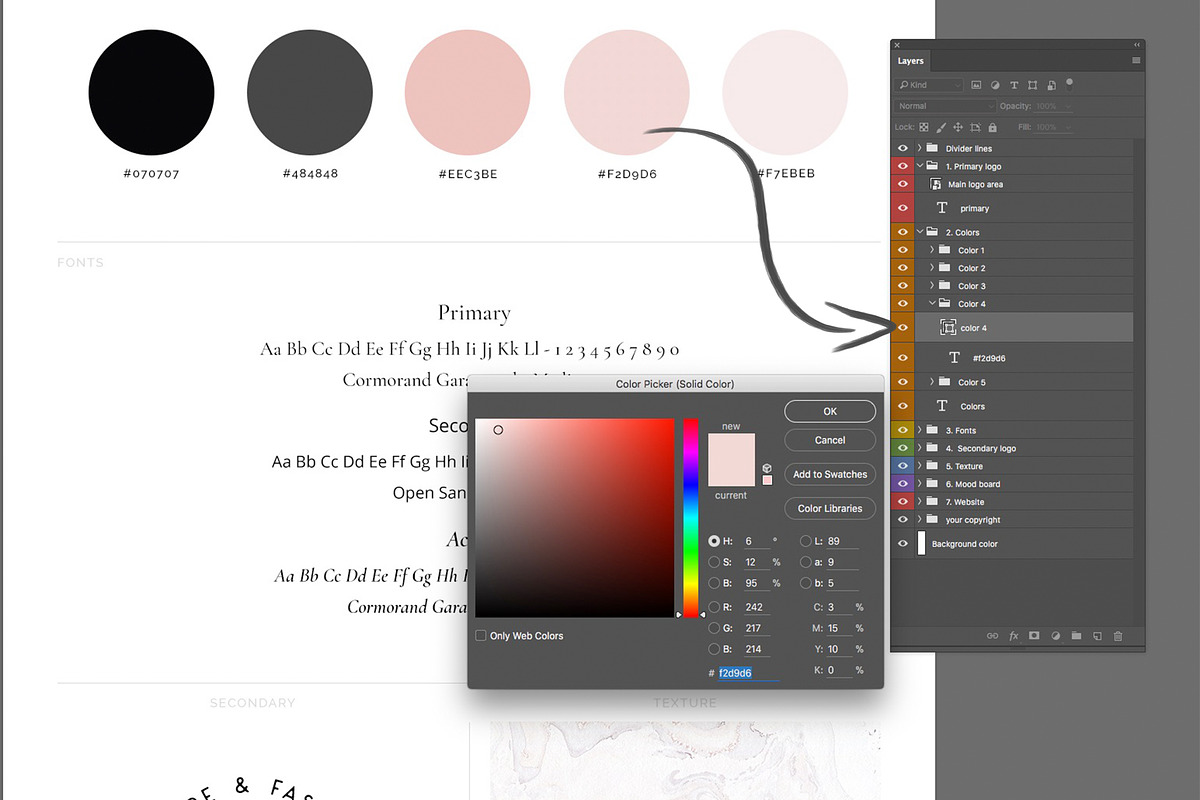Hide the Divider lines layer group
The height and width of the screenshot is (800, 1200).
click(x=903, y=148)
